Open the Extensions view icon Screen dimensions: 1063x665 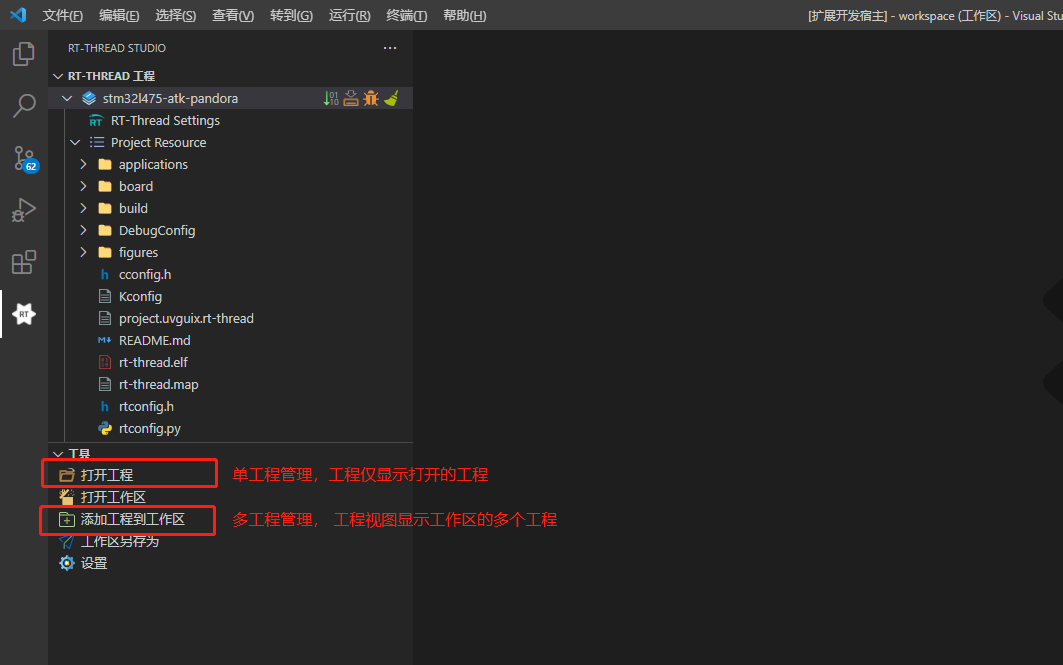pos(24,262)
